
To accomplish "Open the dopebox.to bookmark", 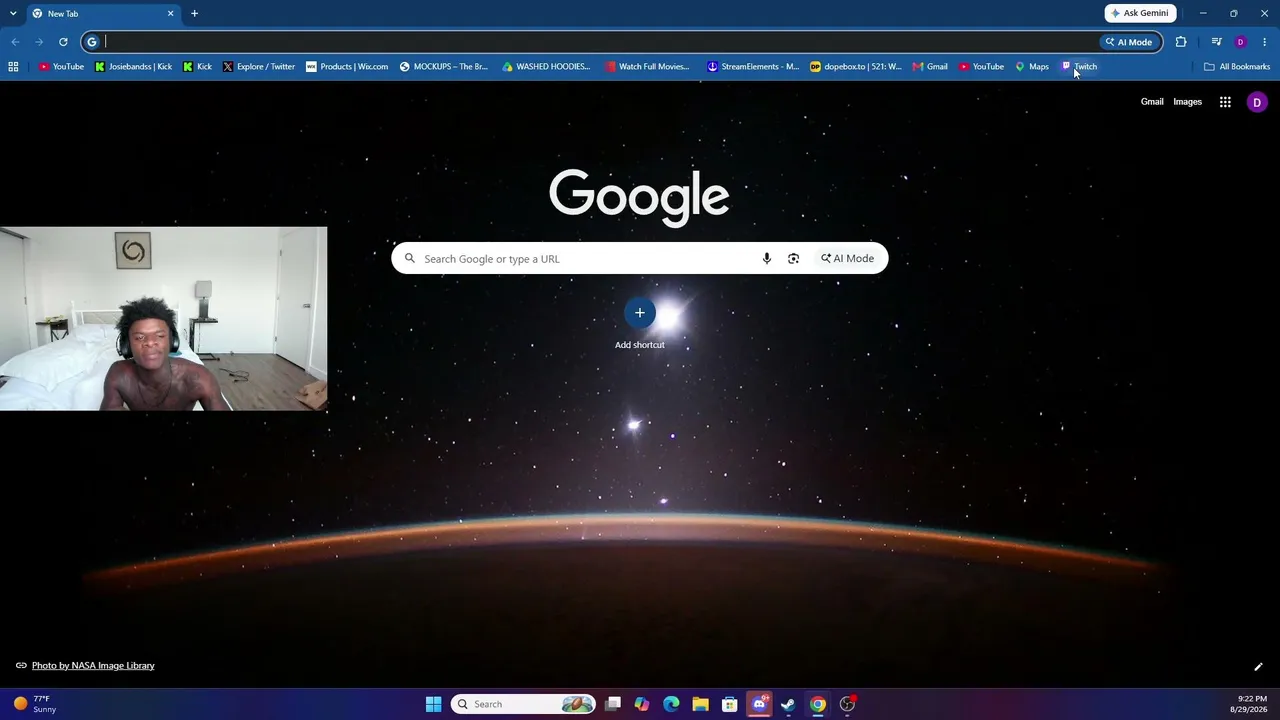I will (856, 67).
